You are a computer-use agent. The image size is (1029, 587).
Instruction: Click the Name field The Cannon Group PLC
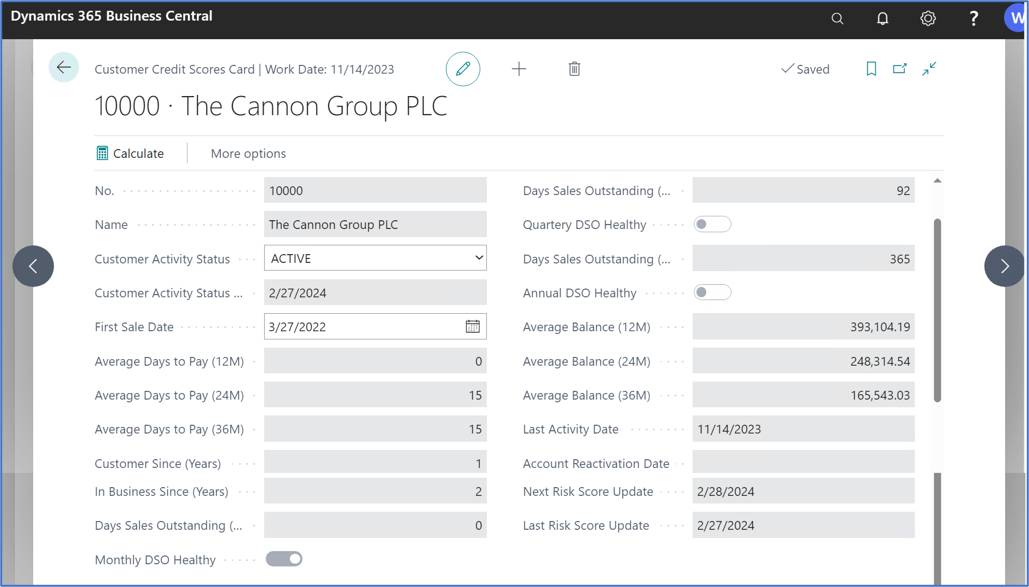click(375, 225)
